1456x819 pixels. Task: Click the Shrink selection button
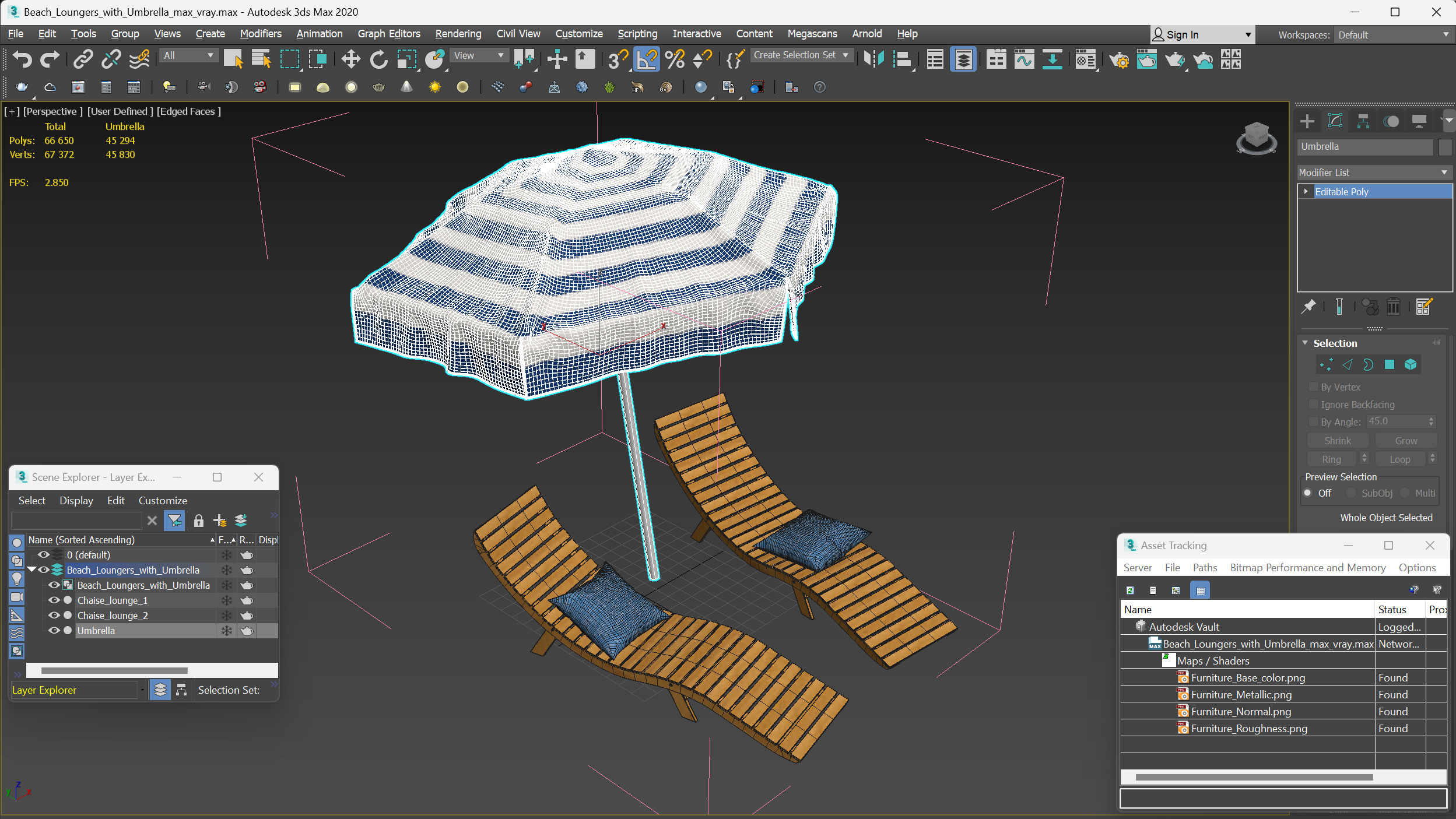[1338, 441]
